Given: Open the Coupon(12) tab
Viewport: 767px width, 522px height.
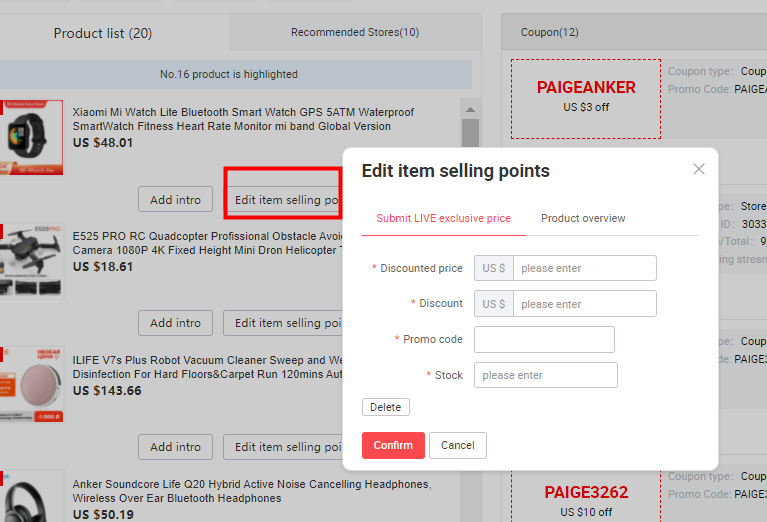Looking at the screenshot, I should [x=549, y=32].
